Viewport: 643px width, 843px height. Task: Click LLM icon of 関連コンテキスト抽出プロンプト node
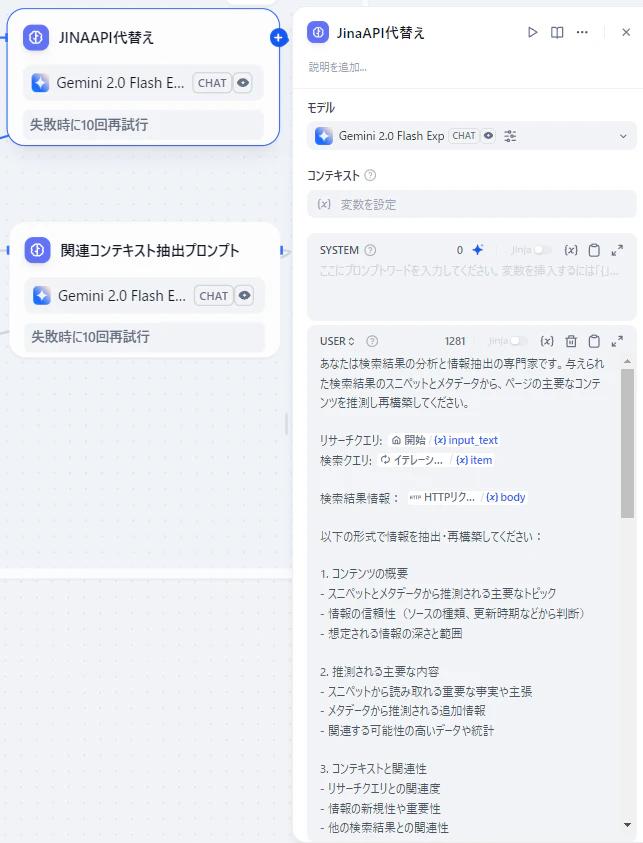coord(37,250)
